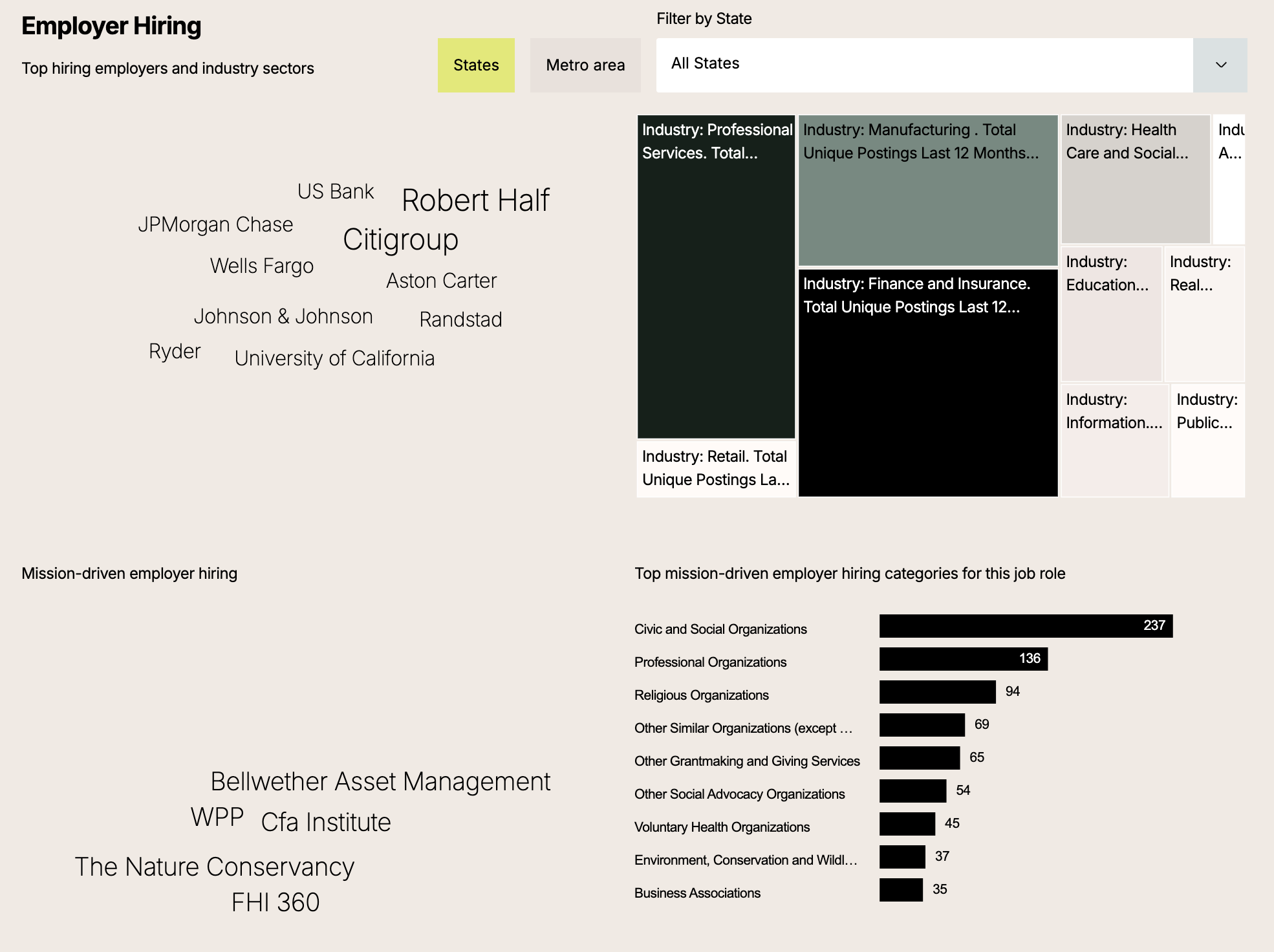The width and height of the screenshot is (1274, 952).
Task: Select the States toggle button
Action: (x=476, y=65)
